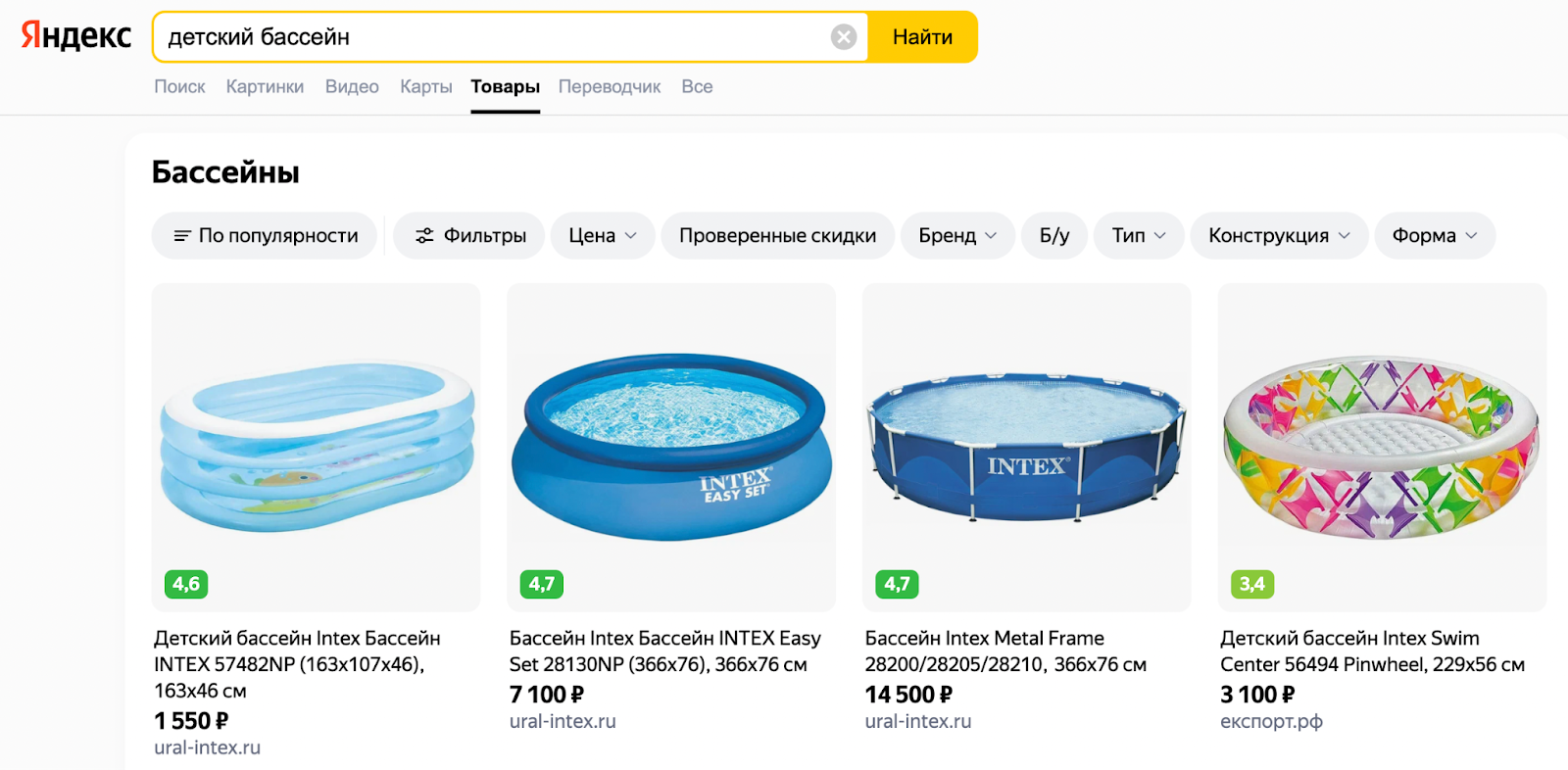Click the search input field
Screen dimensions: 1568x770
[490, 37]
